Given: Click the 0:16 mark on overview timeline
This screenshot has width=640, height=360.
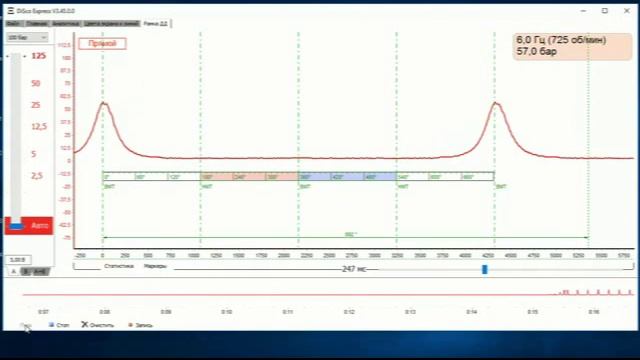Looking at the screenshot, I should pos(594,312).
